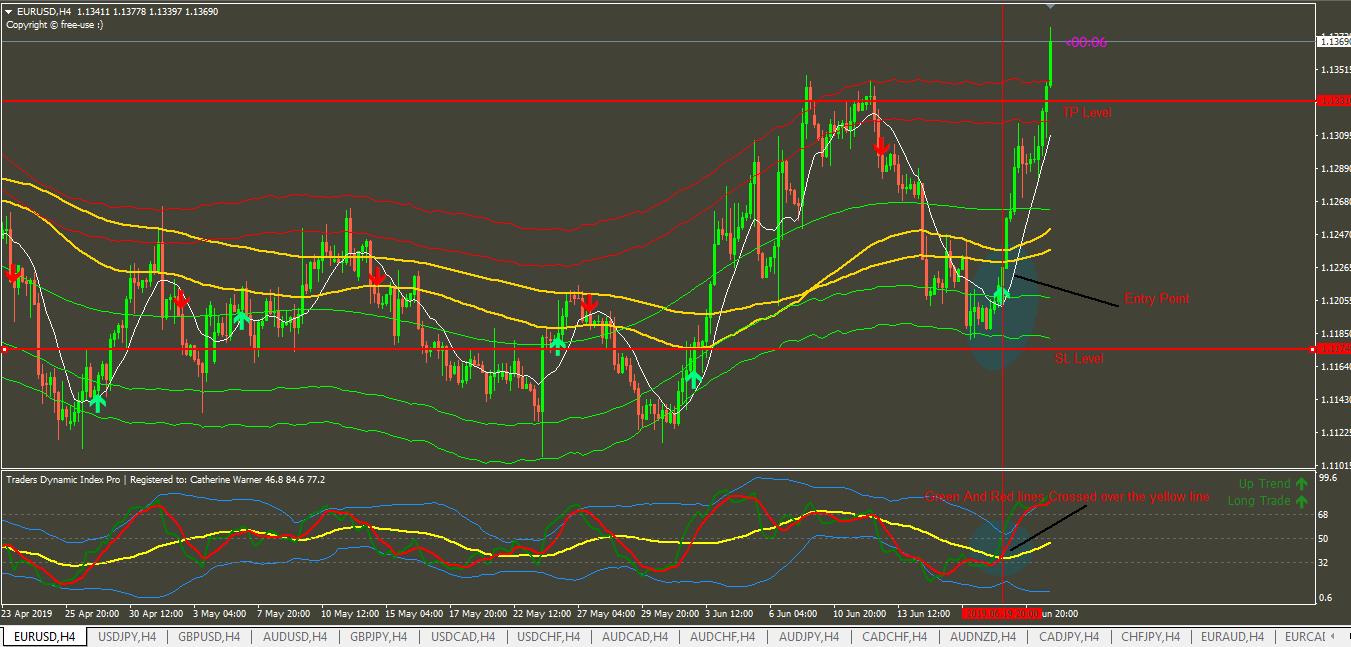The height and width of the screenshot is (647, 1351).
Task: Click the 22 May 12:00 time axis label
Action: pos(544,613)
